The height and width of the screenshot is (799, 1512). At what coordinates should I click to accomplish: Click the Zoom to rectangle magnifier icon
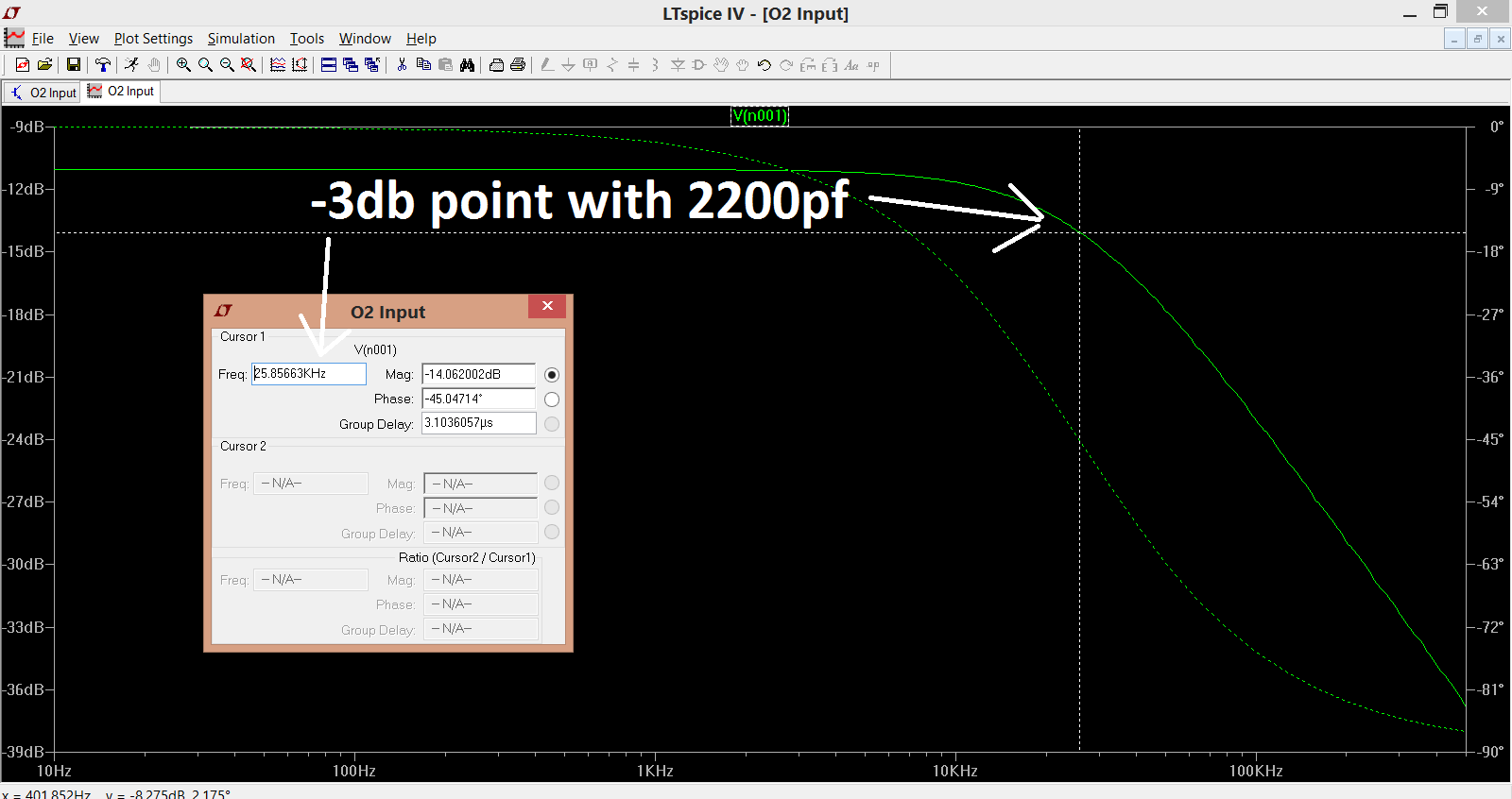click(205, 64)
